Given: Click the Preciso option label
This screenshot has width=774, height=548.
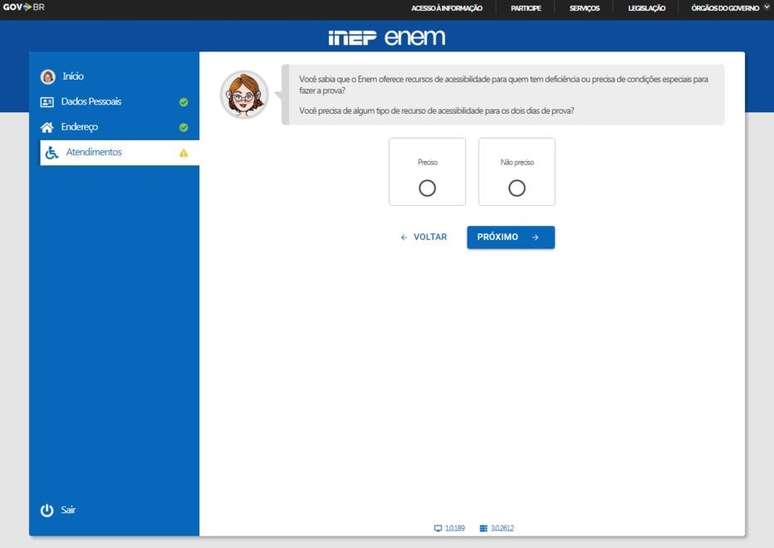Looking at the screenshot, I should (427, 162).
